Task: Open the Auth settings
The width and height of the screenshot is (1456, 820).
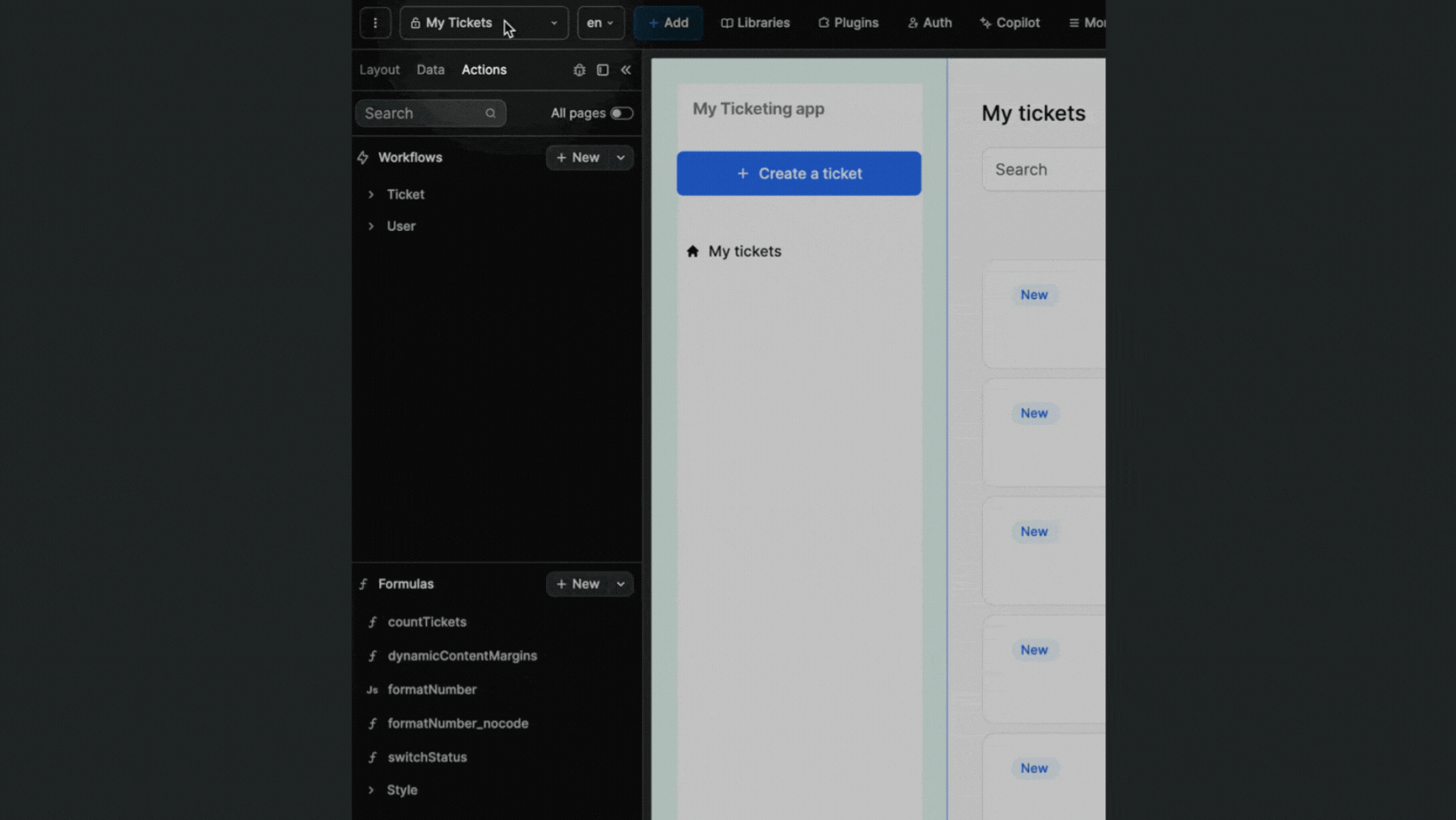Action: coord(929,22)
